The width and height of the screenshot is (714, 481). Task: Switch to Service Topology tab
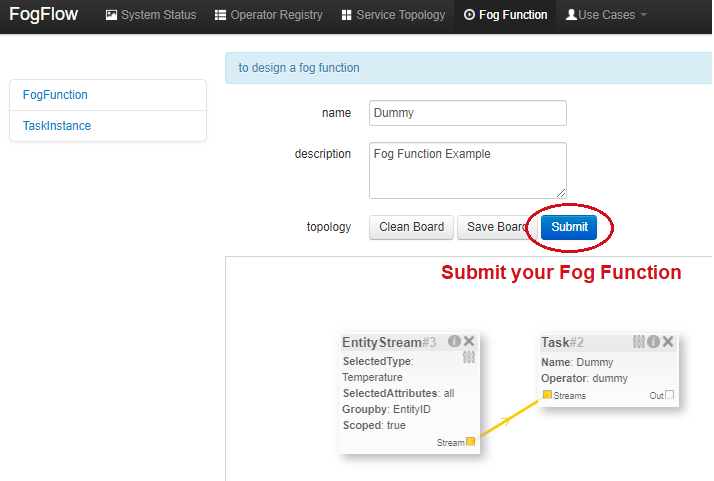[393, 15]
